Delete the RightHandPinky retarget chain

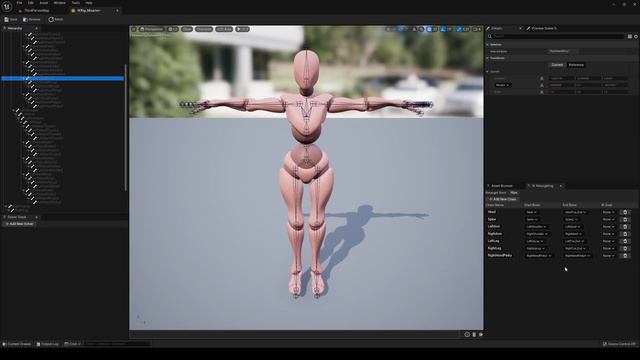click(x=625, y=256)
